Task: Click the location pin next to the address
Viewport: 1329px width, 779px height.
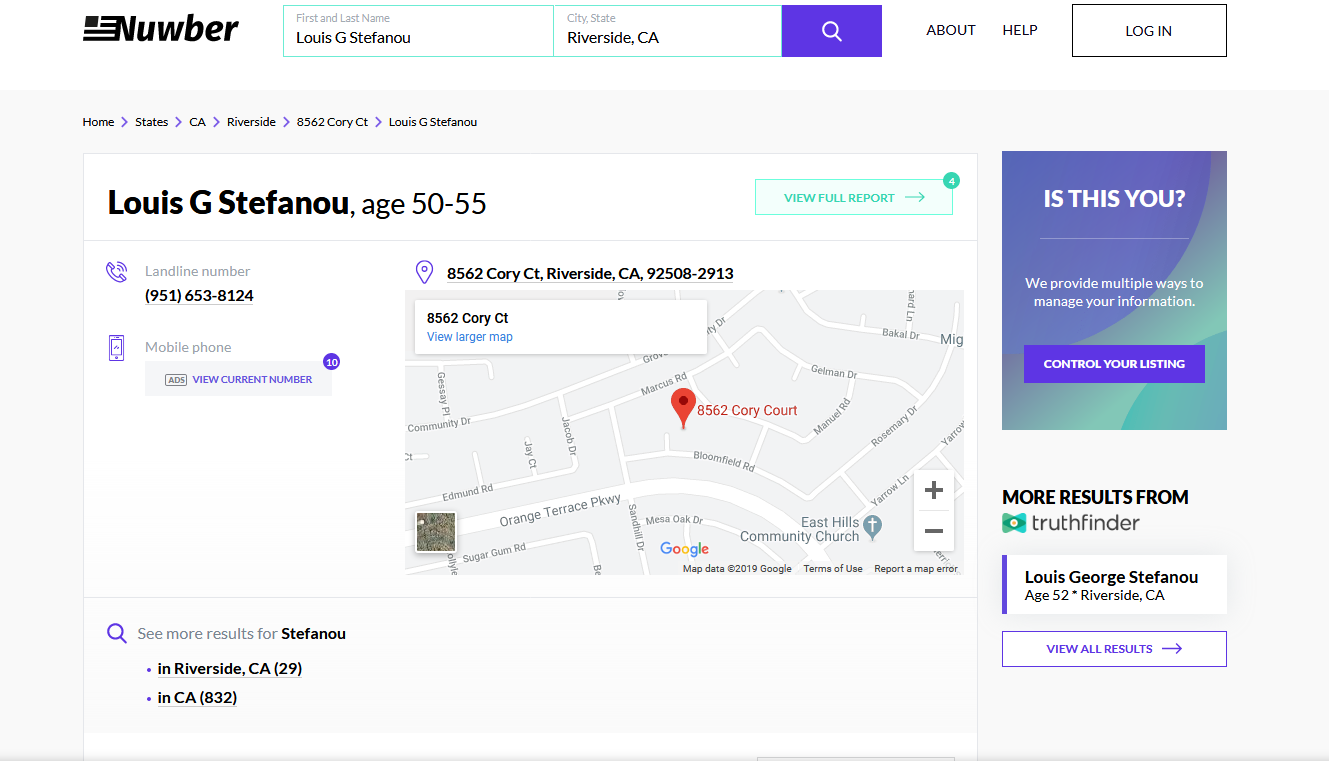Action: tap(424, 270)
